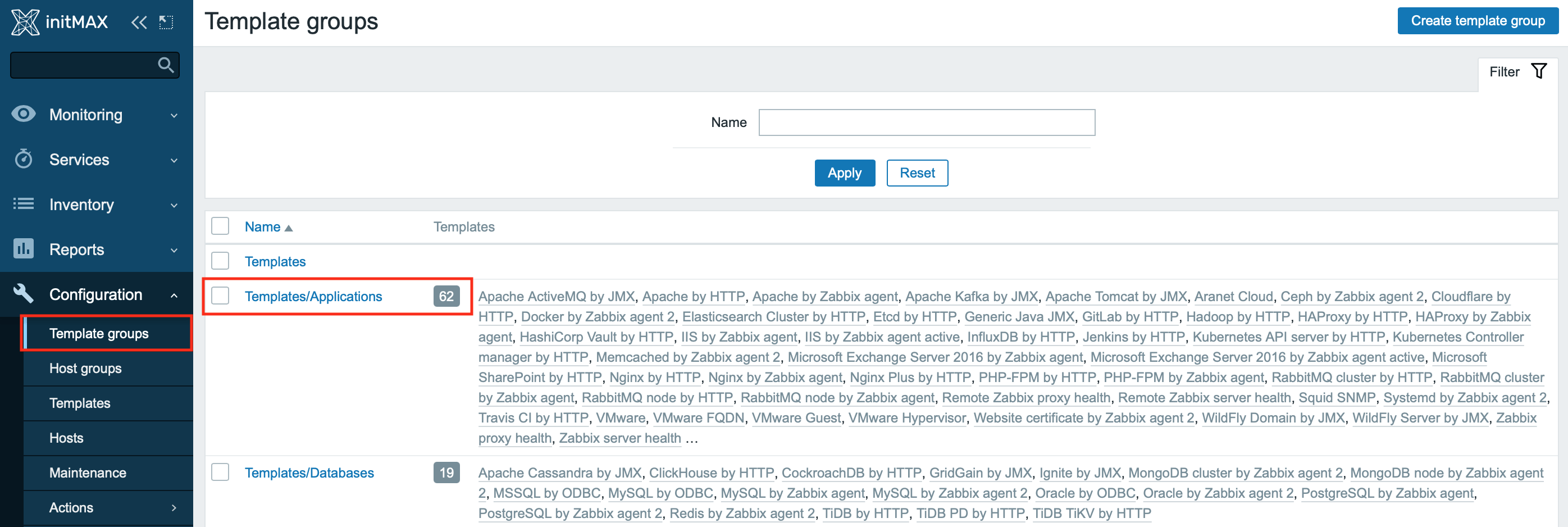Open Apache ActiveMQ by JMX template

[557, 297]
